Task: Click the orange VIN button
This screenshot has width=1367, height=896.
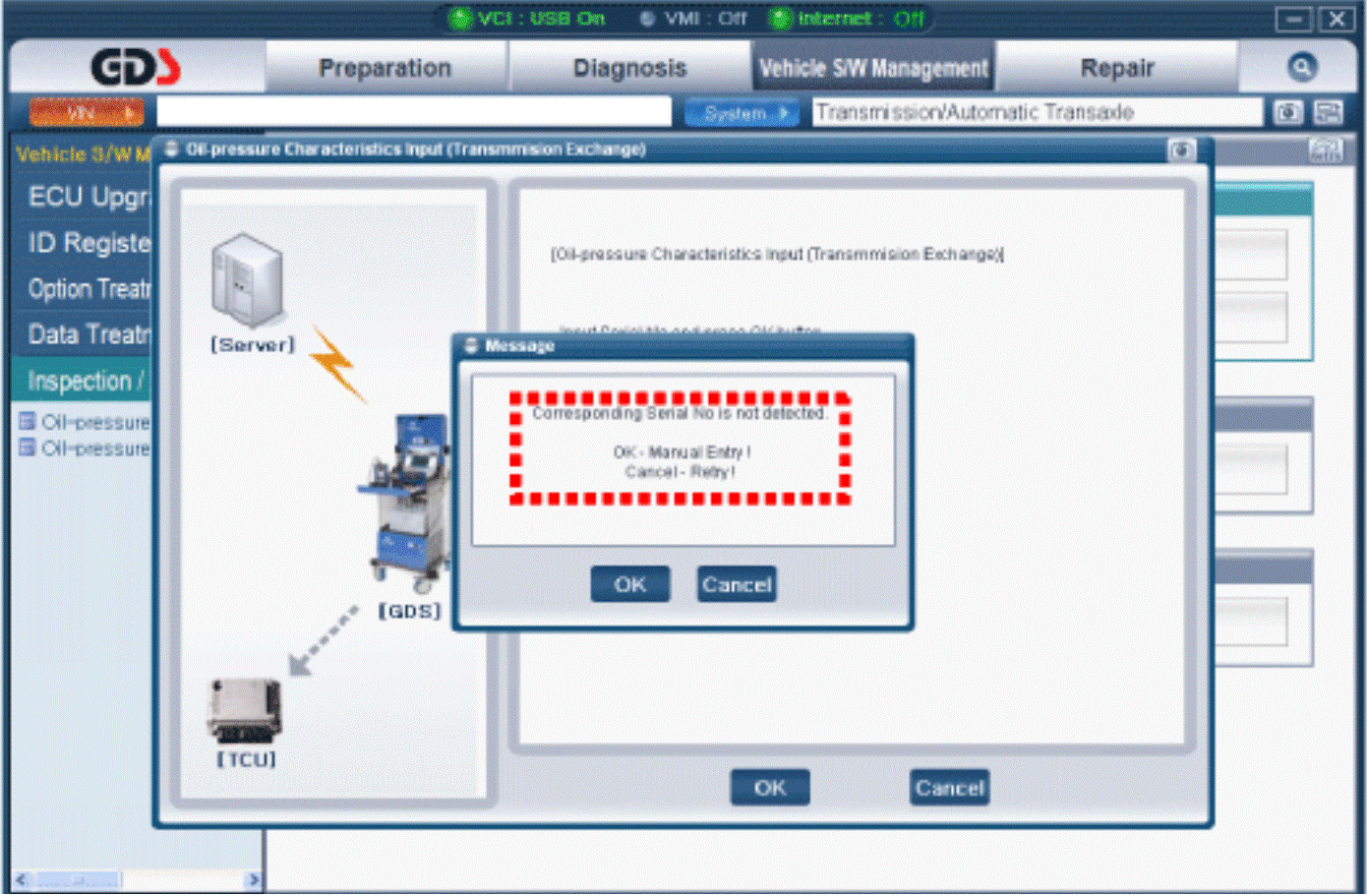Action: coord(87,112)
